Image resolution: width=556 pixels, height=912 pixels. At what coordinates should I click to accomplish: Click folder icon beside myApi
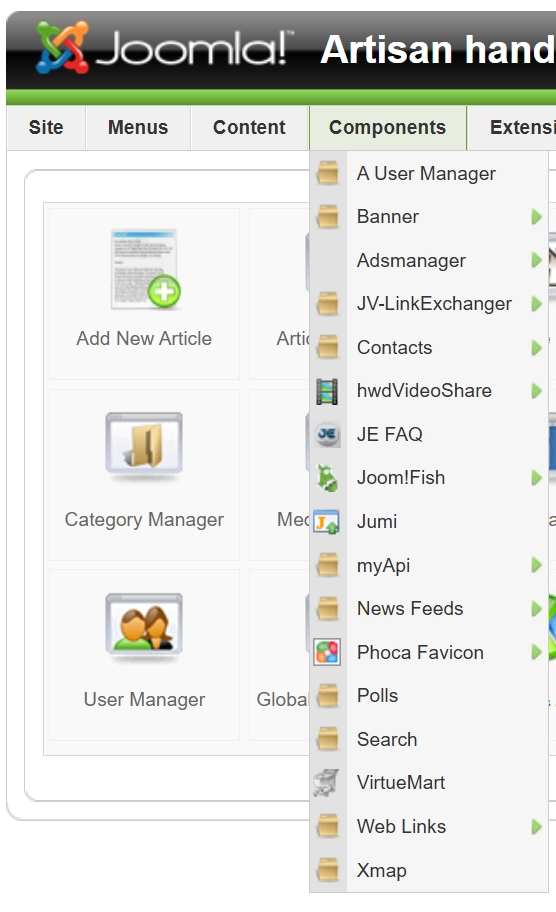click(328, 565)
